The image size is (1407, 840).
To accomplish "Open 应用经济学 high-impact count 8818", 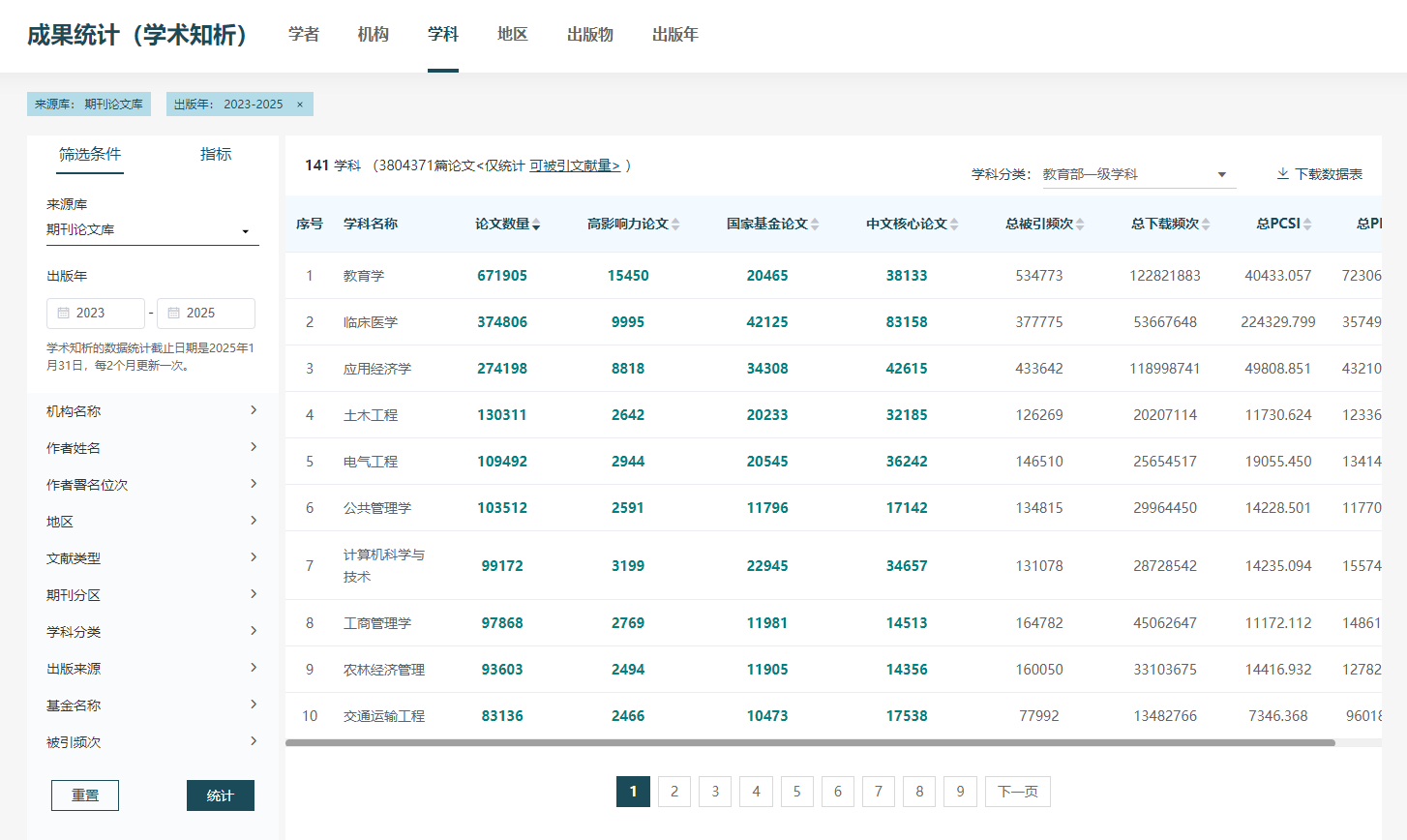I will click(x=628, y=369).
